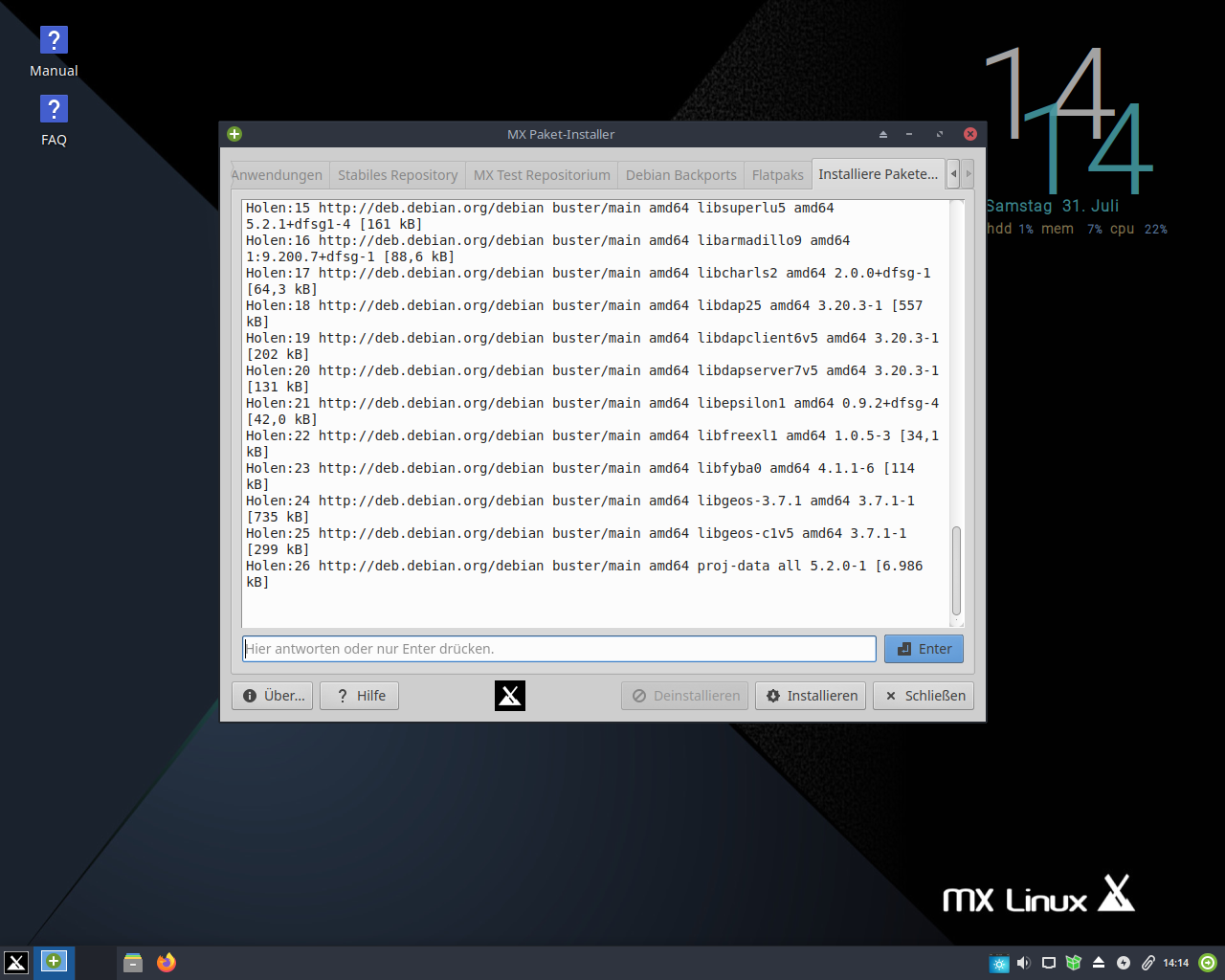This screenshot has height=980, width=1225.
Task: Maximize the MX Paket-Installer window
Action: [940, 134]
